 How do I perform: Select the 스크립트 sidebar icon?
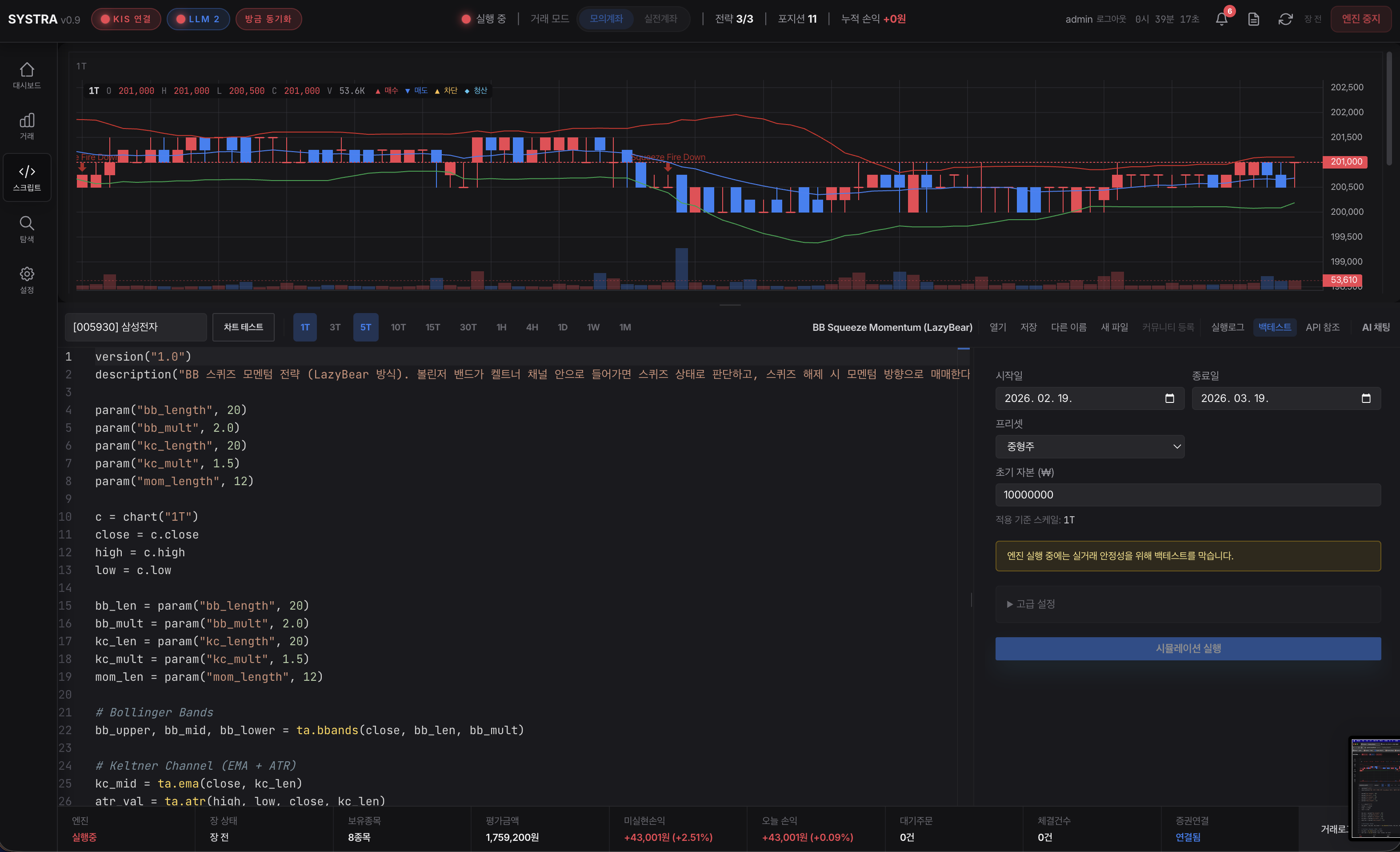pyautogui.click(x=27, y=177)
